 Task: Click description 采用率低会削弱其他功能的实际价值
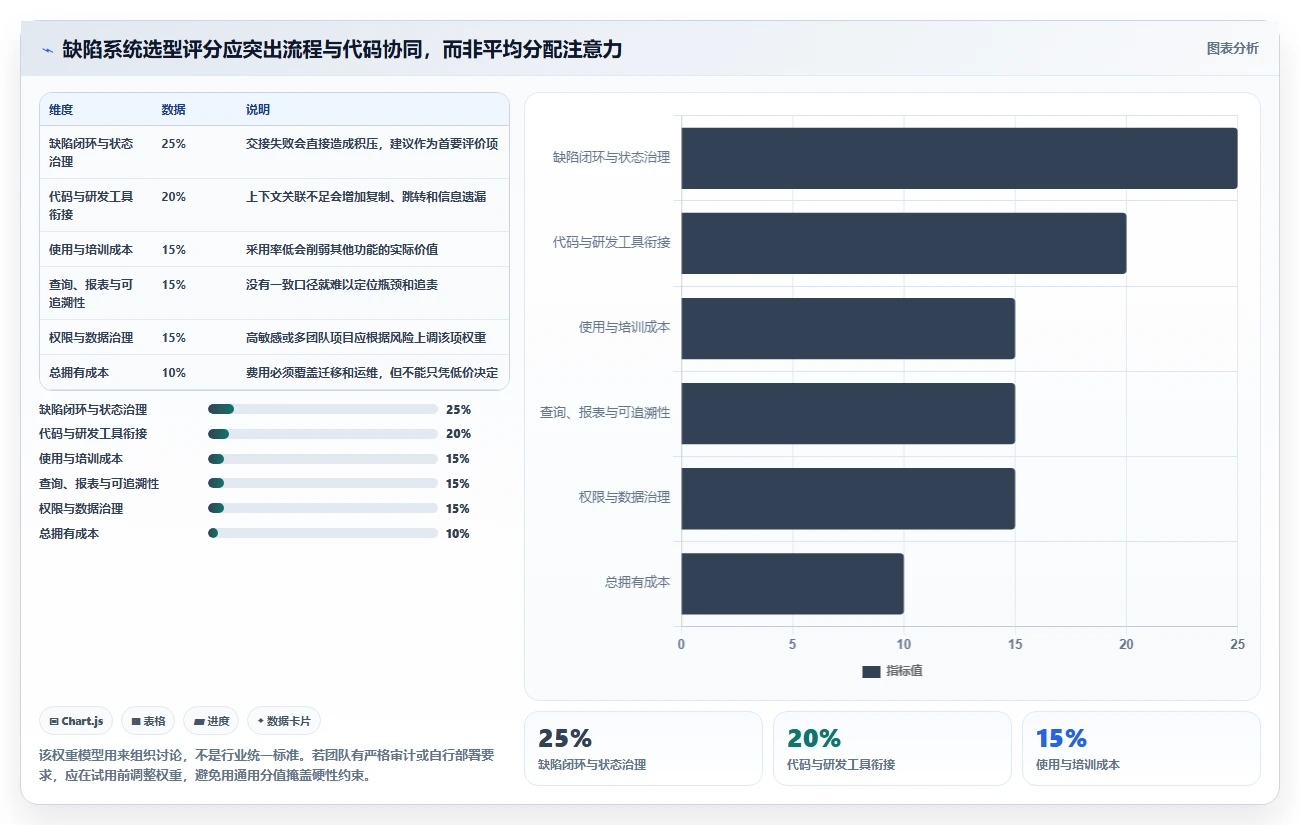click(x=342, y=249)
